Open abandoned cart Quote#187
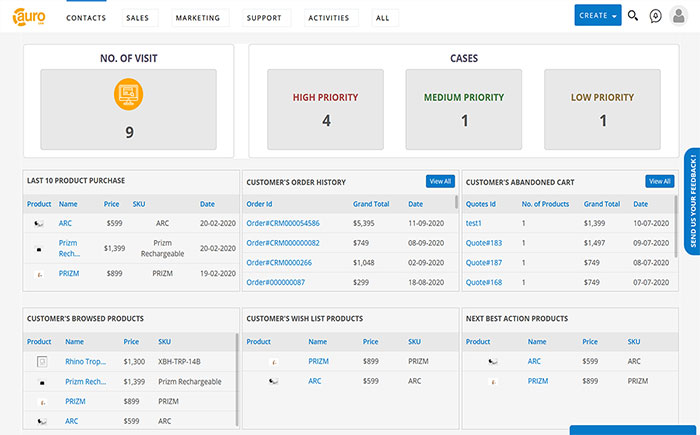Viewport: 700px width, 435px height. tap(484, 263)
